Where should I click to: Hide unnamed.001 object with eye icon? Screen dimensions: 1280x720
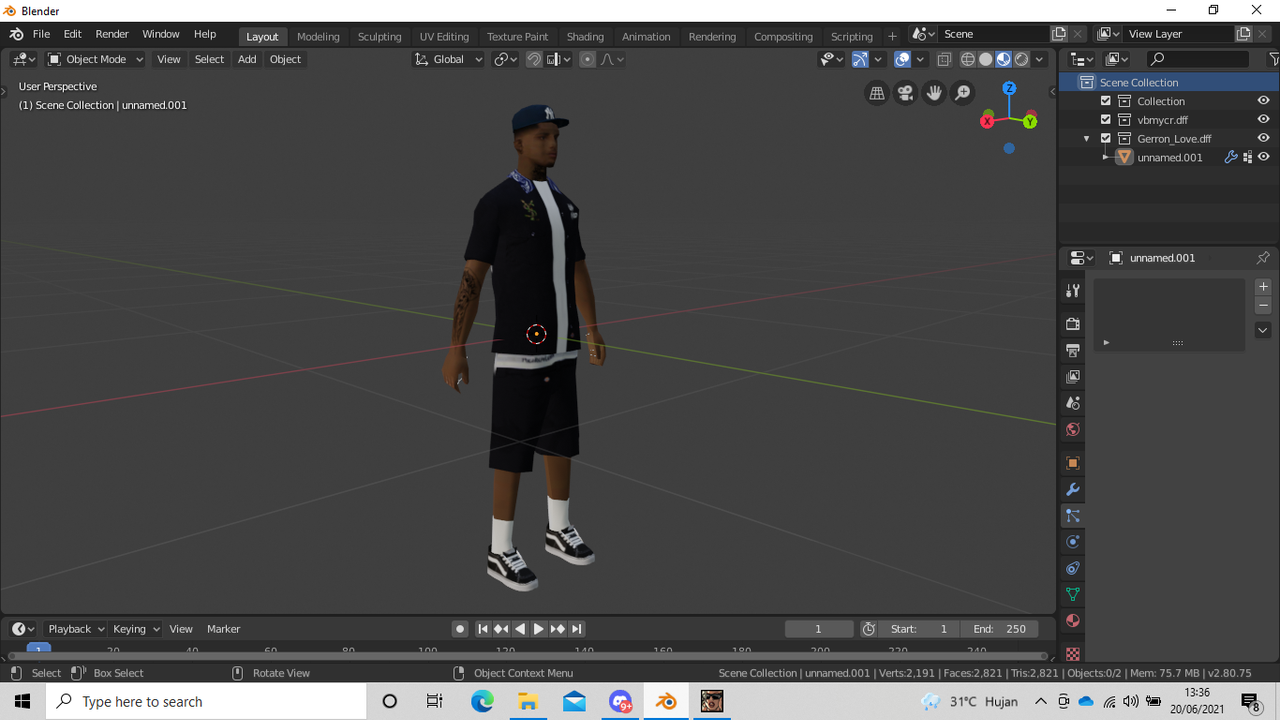pos(1264,157)
